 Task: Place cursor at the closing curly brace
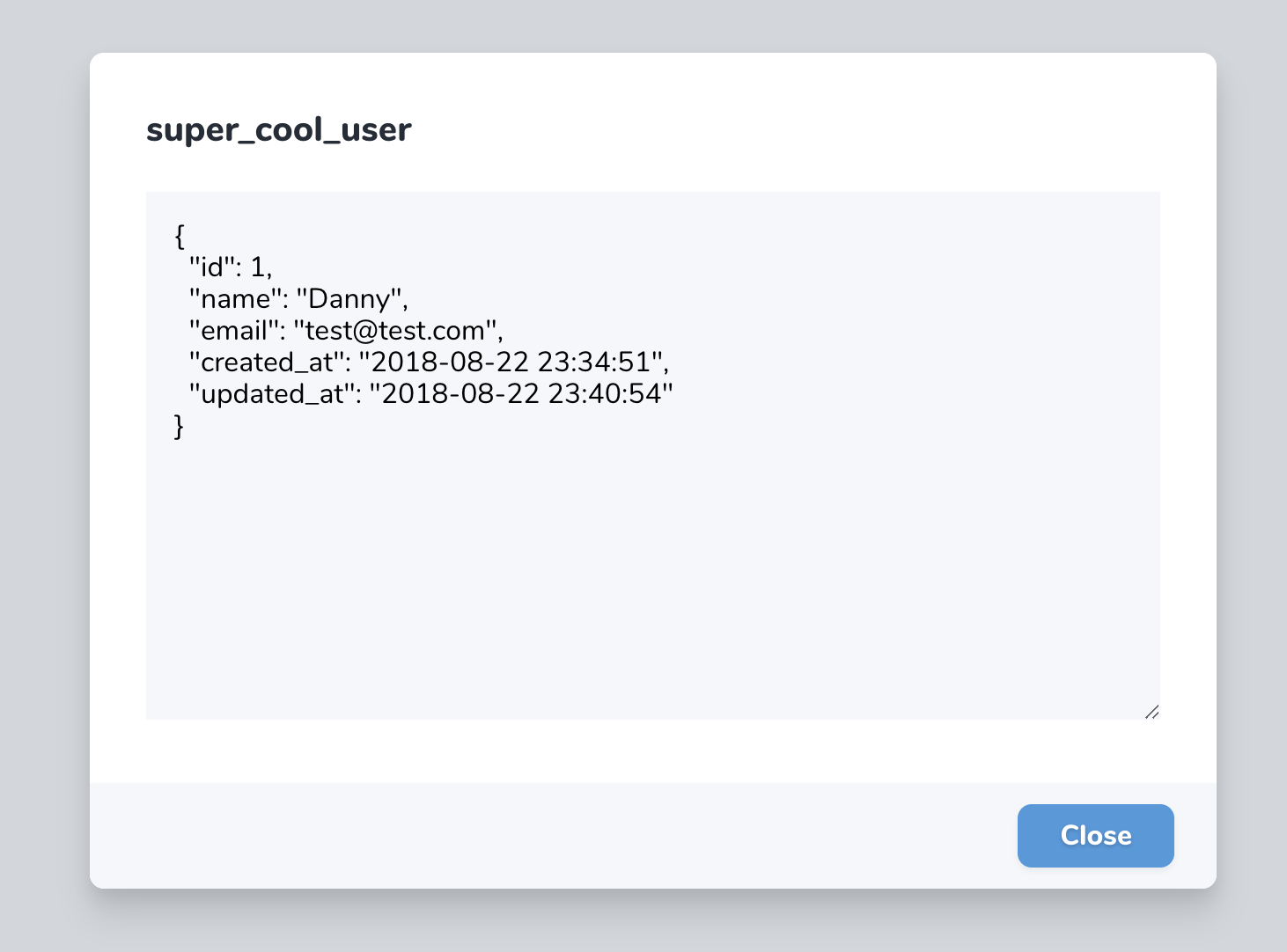180,427
